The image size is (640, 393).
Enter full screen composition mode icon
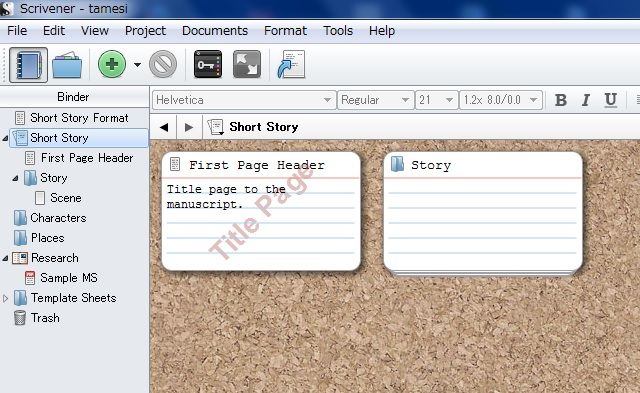247,64
